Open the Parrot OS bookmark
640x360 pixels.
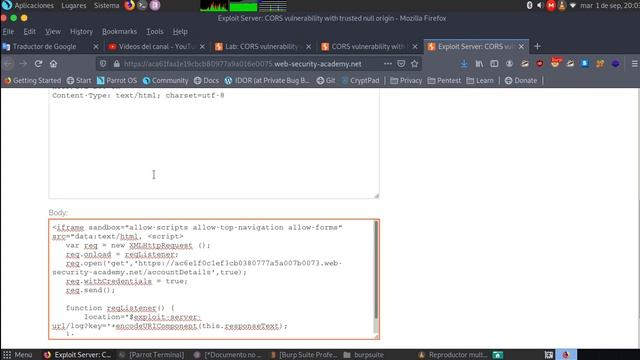pos(117,80)
